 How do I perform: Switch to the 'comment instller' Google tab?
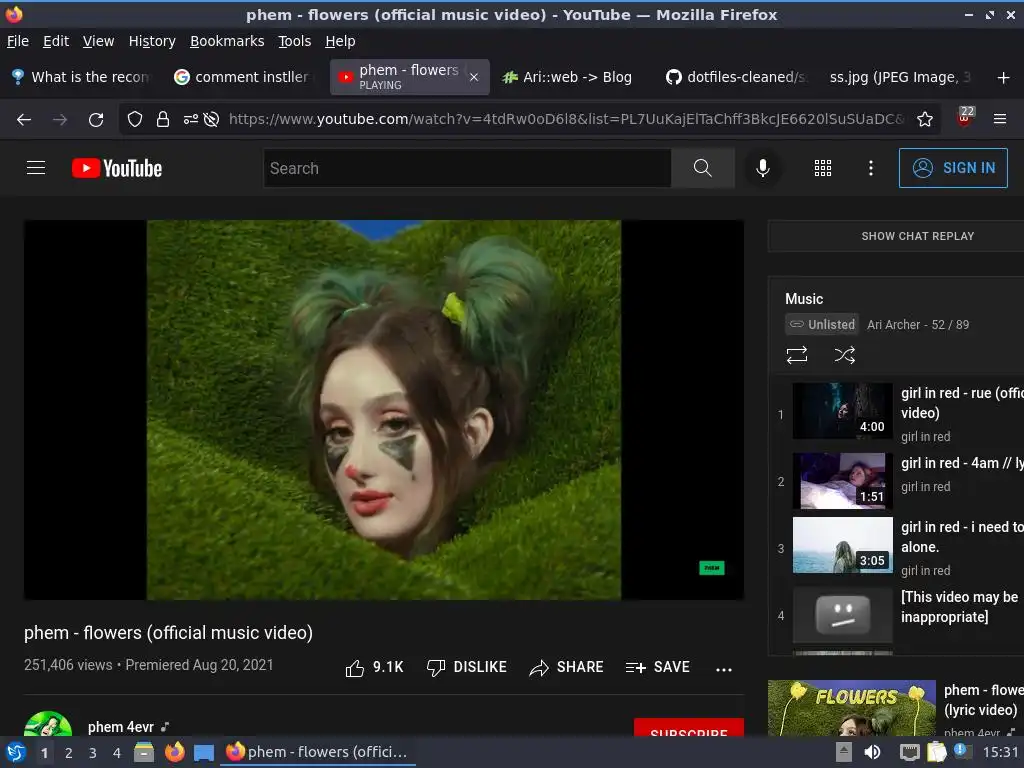[x=244, y=77]
